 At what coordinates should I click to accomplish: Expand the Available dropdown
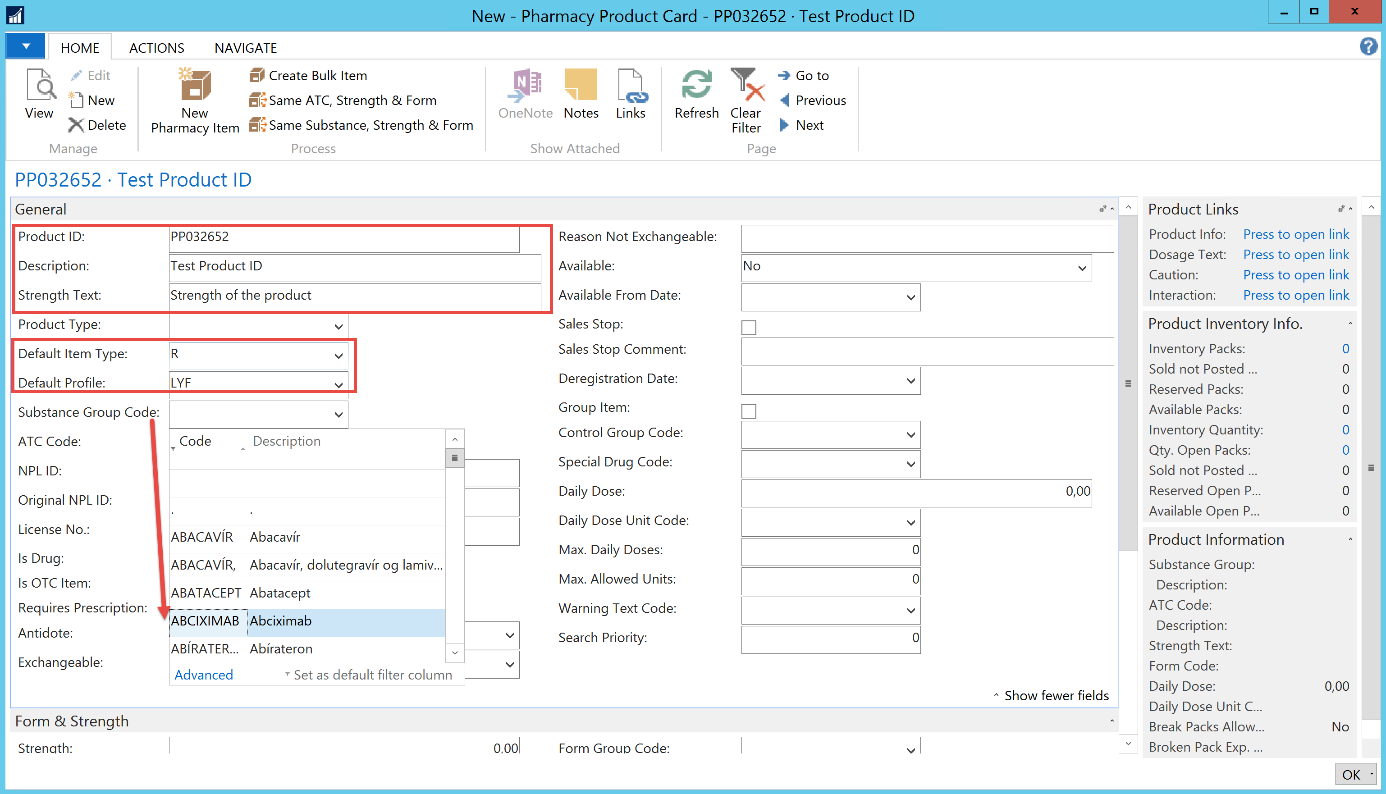click(x=1081, y=268)
